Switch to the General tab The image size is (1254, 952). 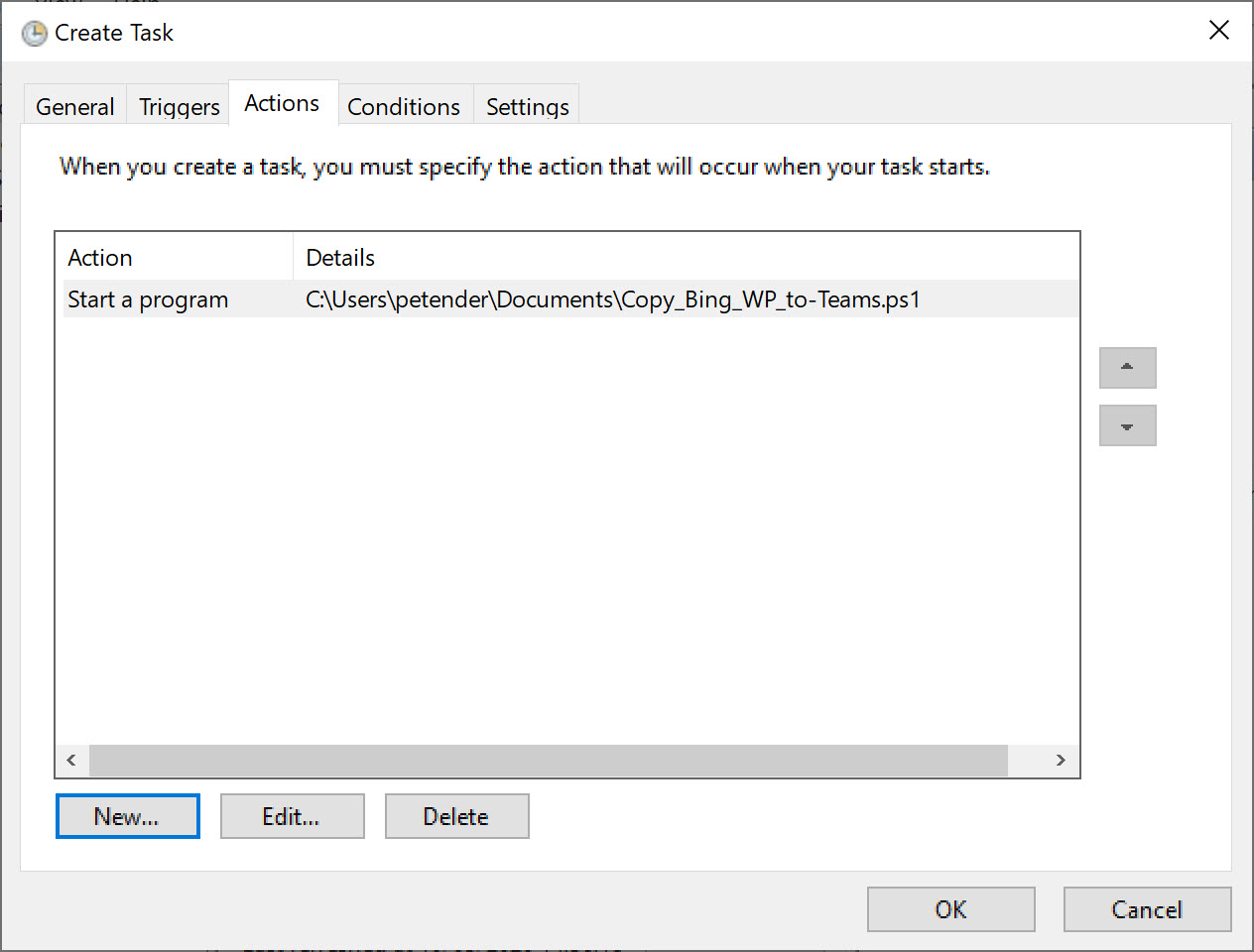click(74, 106)
